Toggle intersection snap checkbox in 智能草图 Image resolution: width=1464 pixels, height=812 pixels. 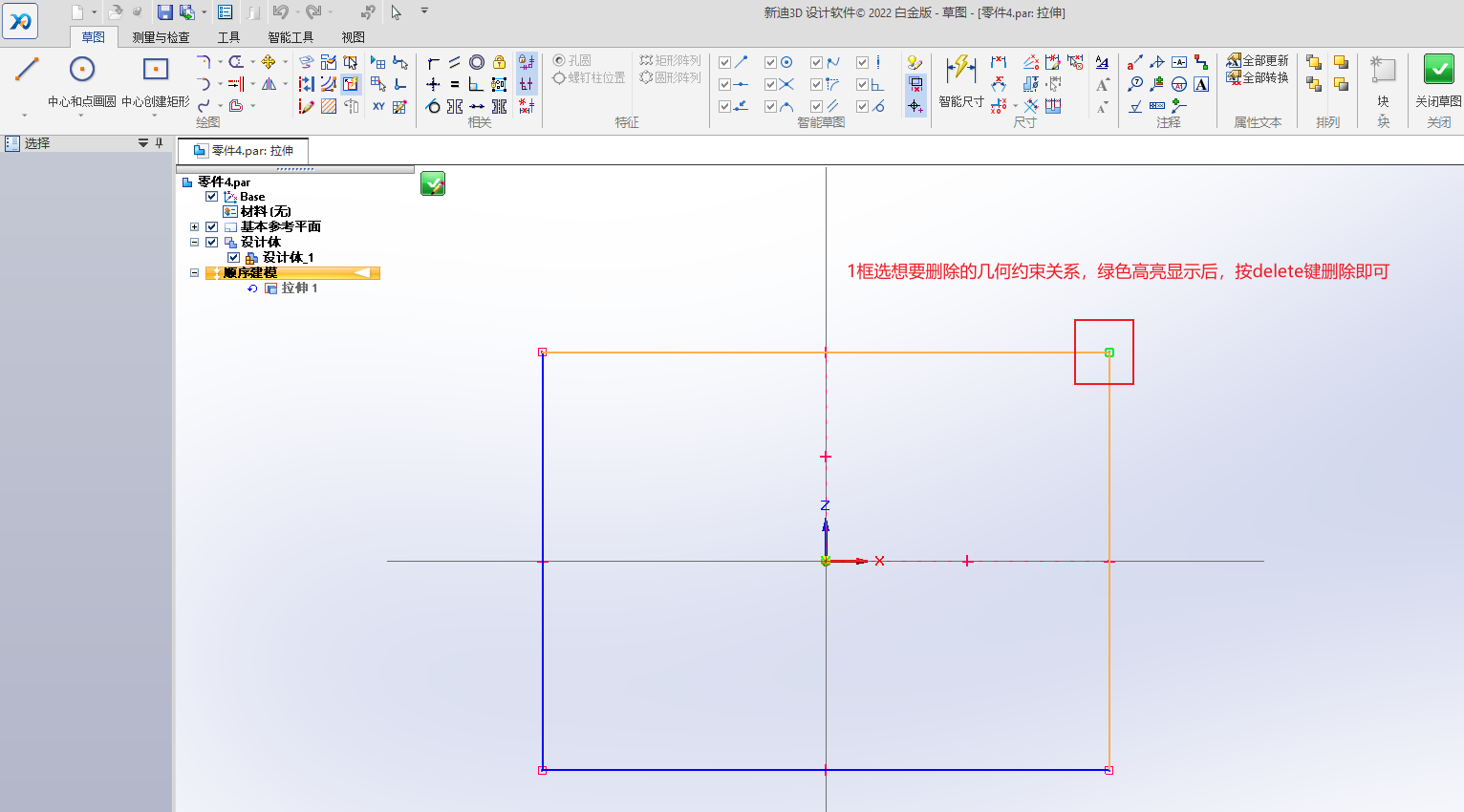[x=771, y=84]
